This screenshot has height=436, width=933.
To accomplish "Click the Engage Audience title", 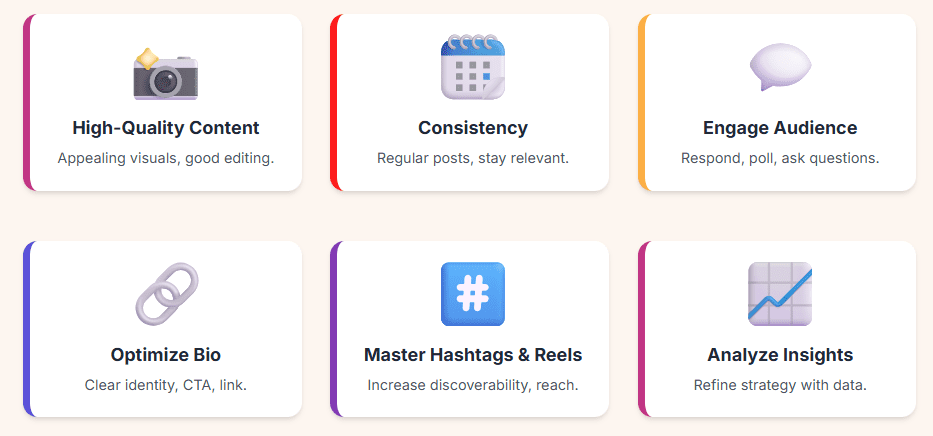I will pyautogui.click(x=780, y=128).
